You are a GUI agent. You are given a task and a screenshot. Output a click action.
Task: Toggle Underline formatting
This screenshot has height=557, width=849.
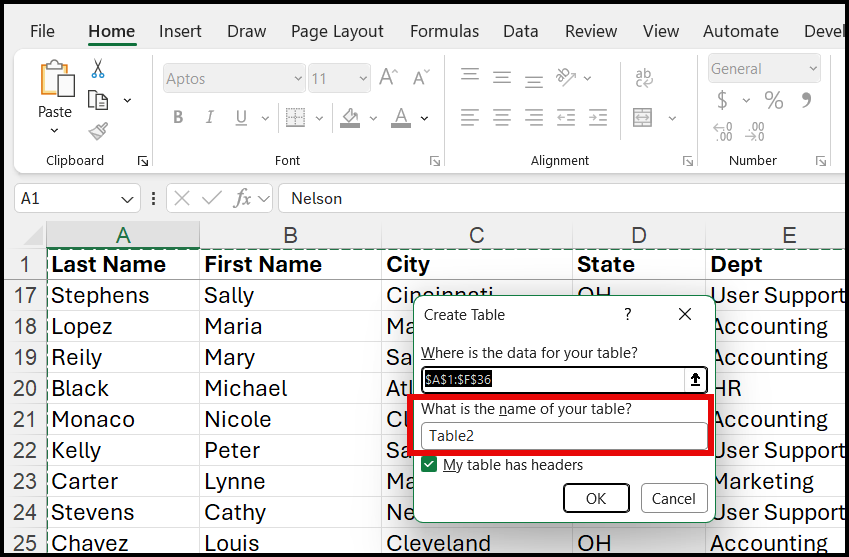click(x=241, y=117)
